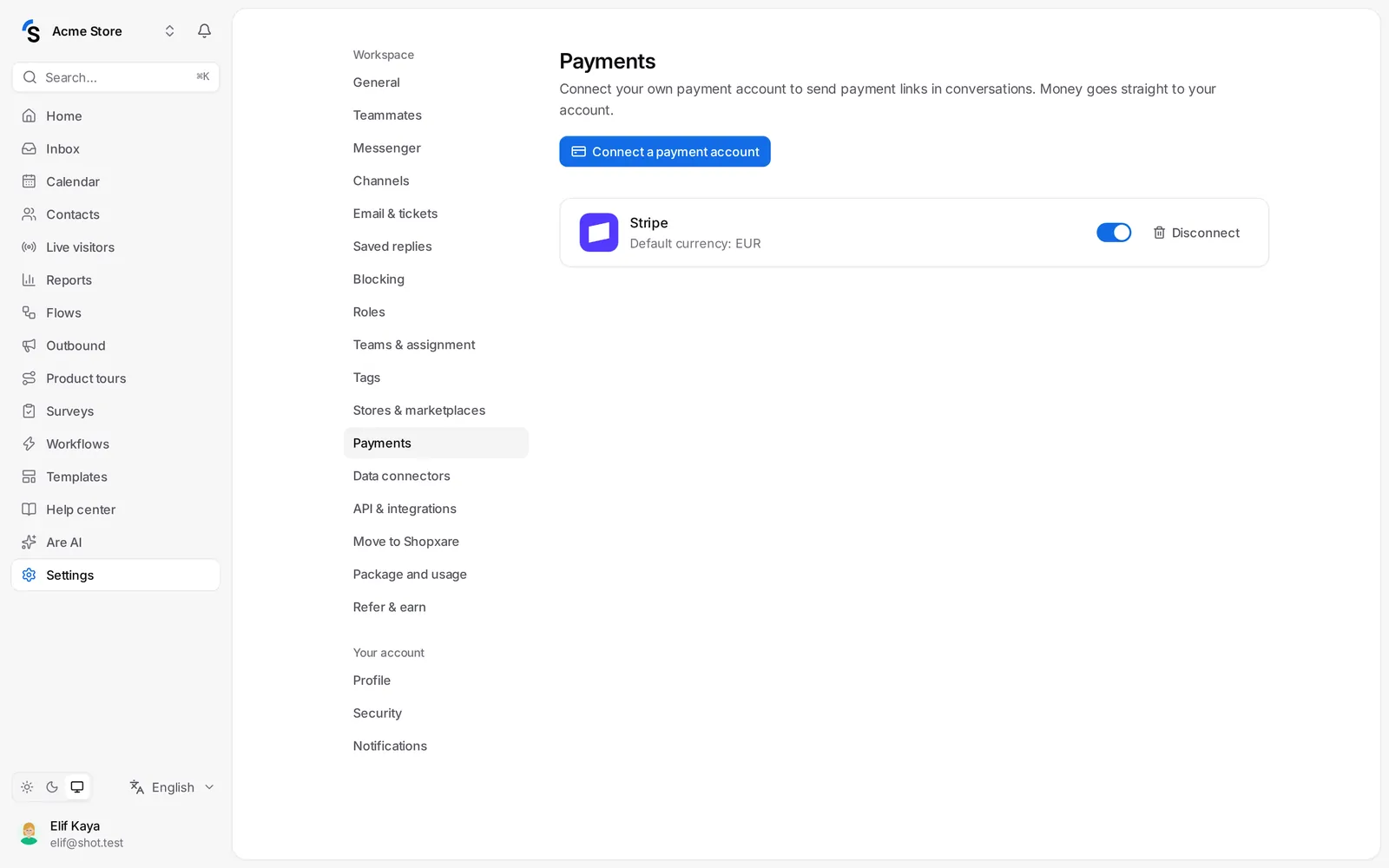
Task: Select the Payments settings item
Action: 436,443
